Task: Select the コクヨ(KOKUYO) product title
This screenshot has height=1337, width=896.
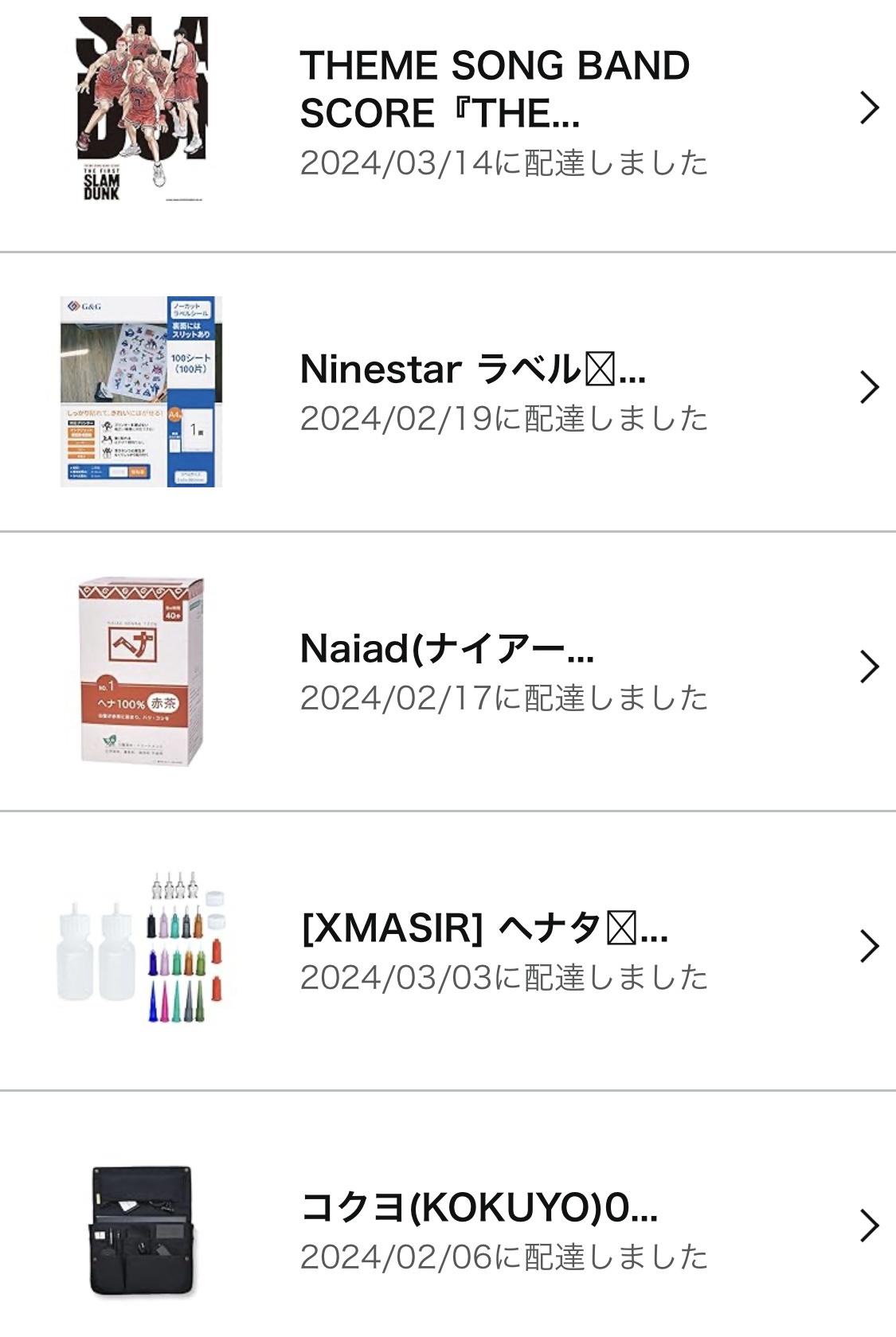Action: pos(479,1208)
